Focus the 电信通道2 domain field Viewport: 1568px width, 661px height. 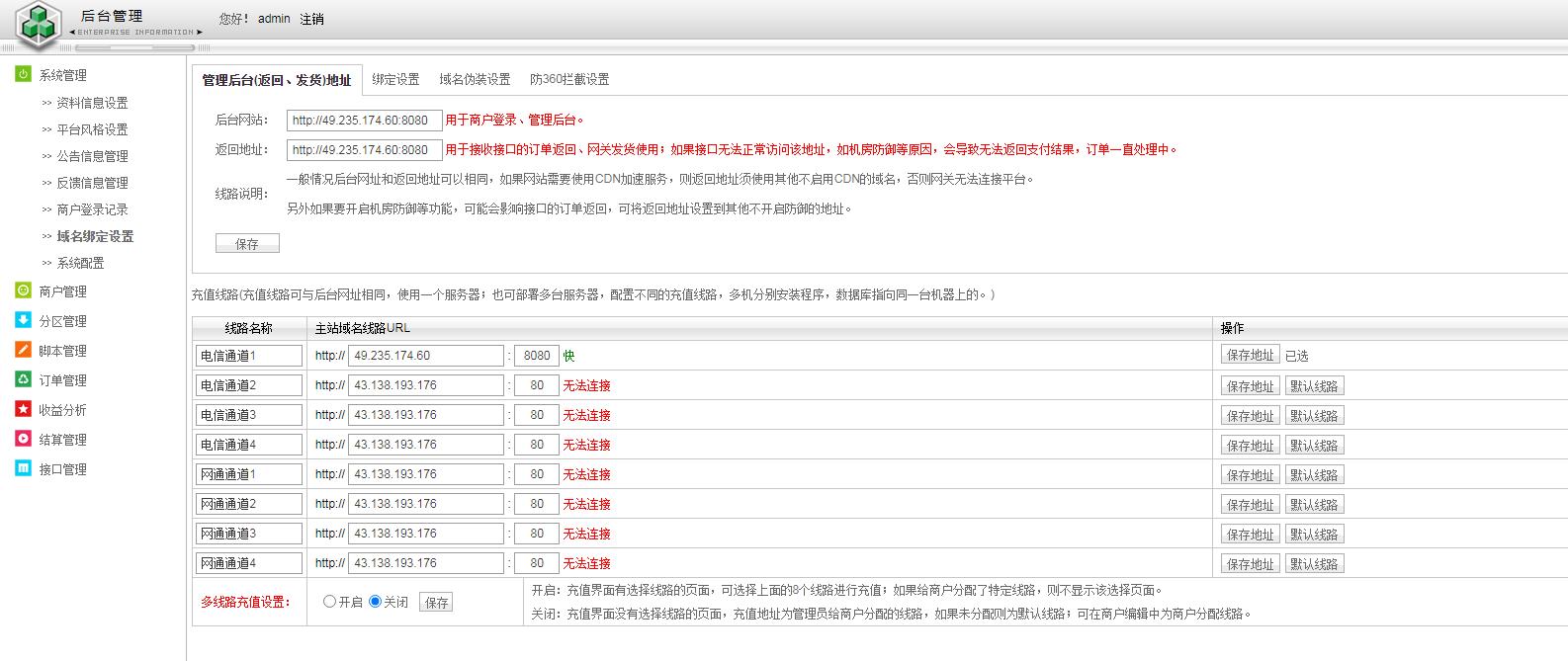click(426, 385)
